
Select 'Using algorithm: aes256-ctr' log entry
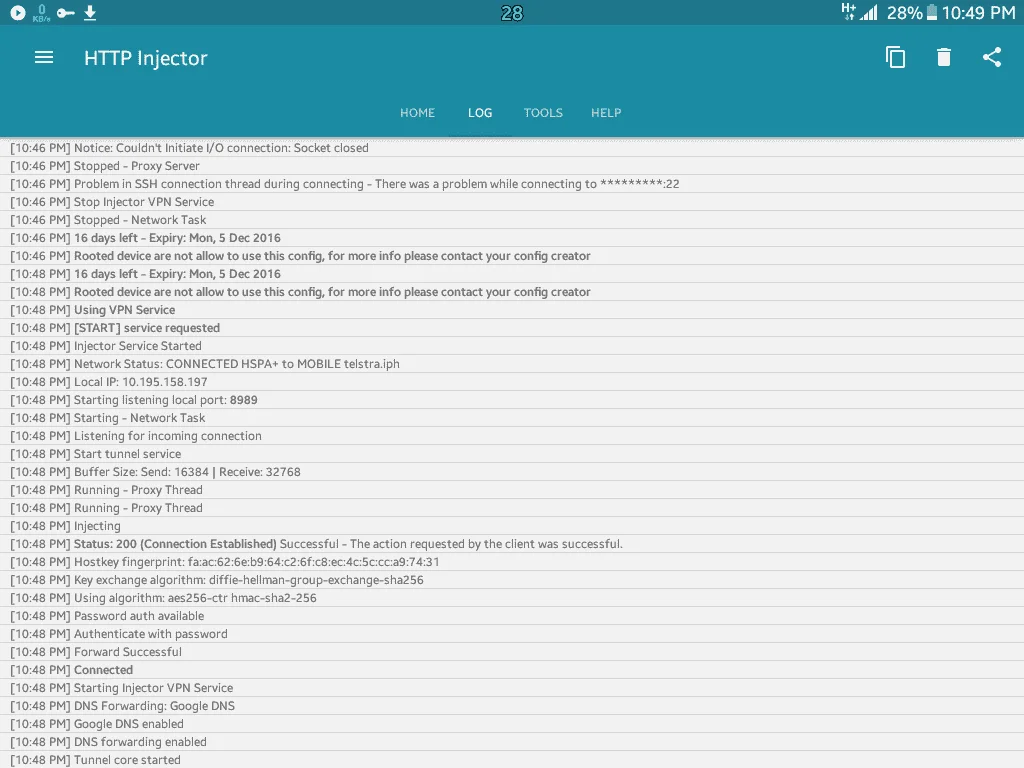(x=512, y=598)
